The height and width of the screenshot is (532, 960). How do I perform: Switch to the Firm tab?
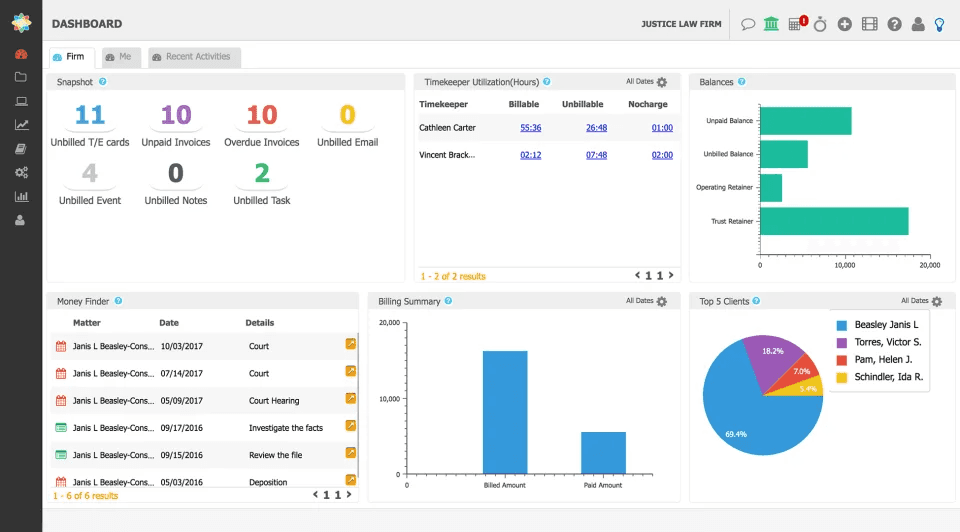72,57
